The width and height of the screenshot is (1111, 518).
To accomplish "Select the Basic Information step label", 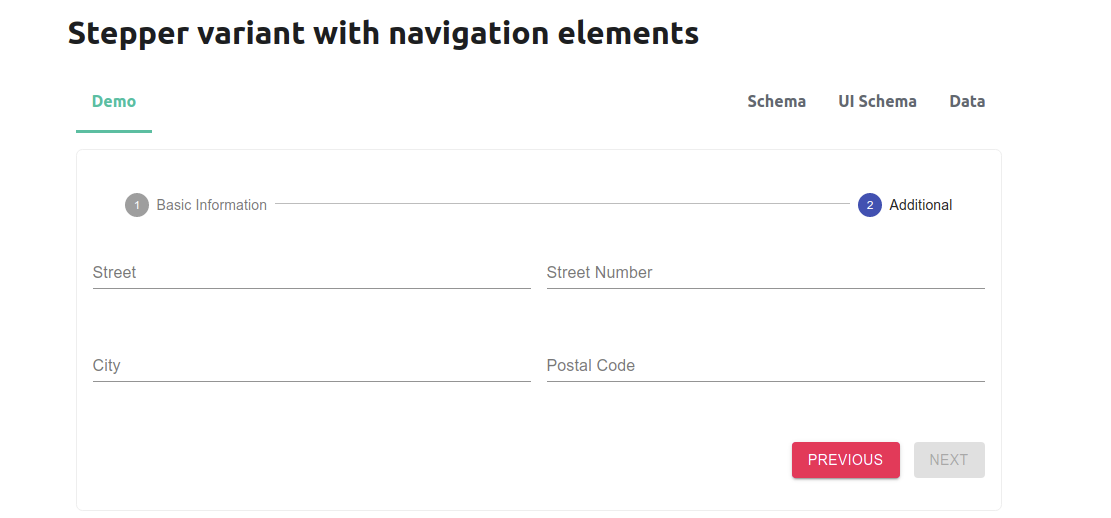I will pyautogui.click(x=212, y=205).
